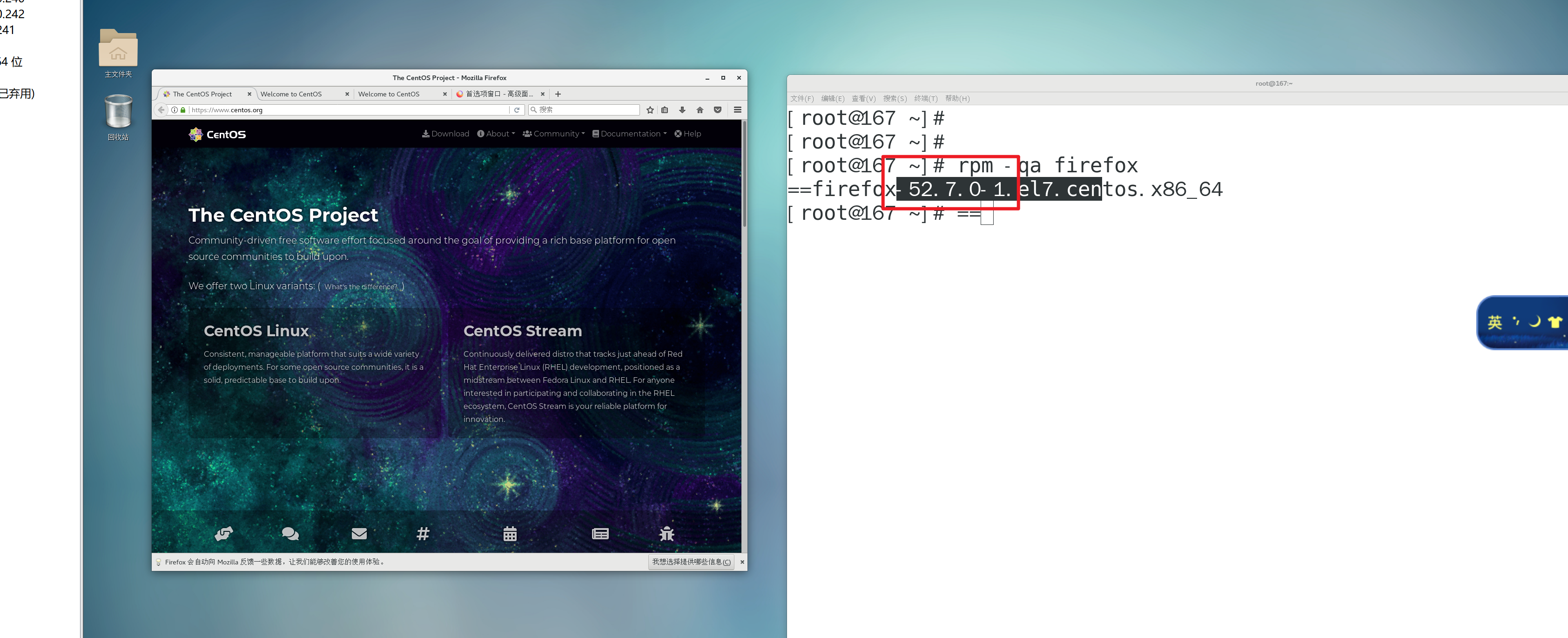Click the What's the difference? link
This screenshot has width=1568, height=638.
point(360,287)
